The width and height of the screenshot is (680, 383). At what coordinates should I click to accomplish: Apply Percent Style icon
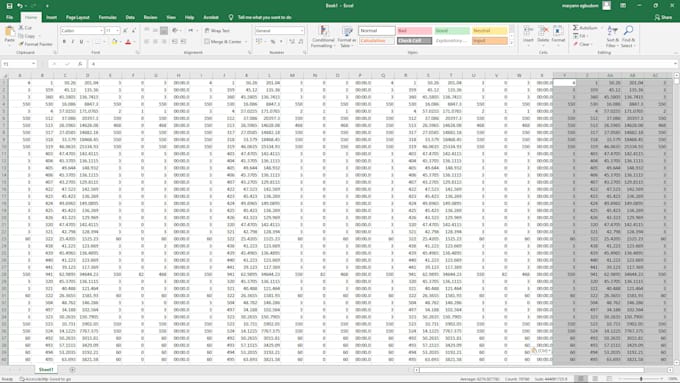tap(273, 42)
